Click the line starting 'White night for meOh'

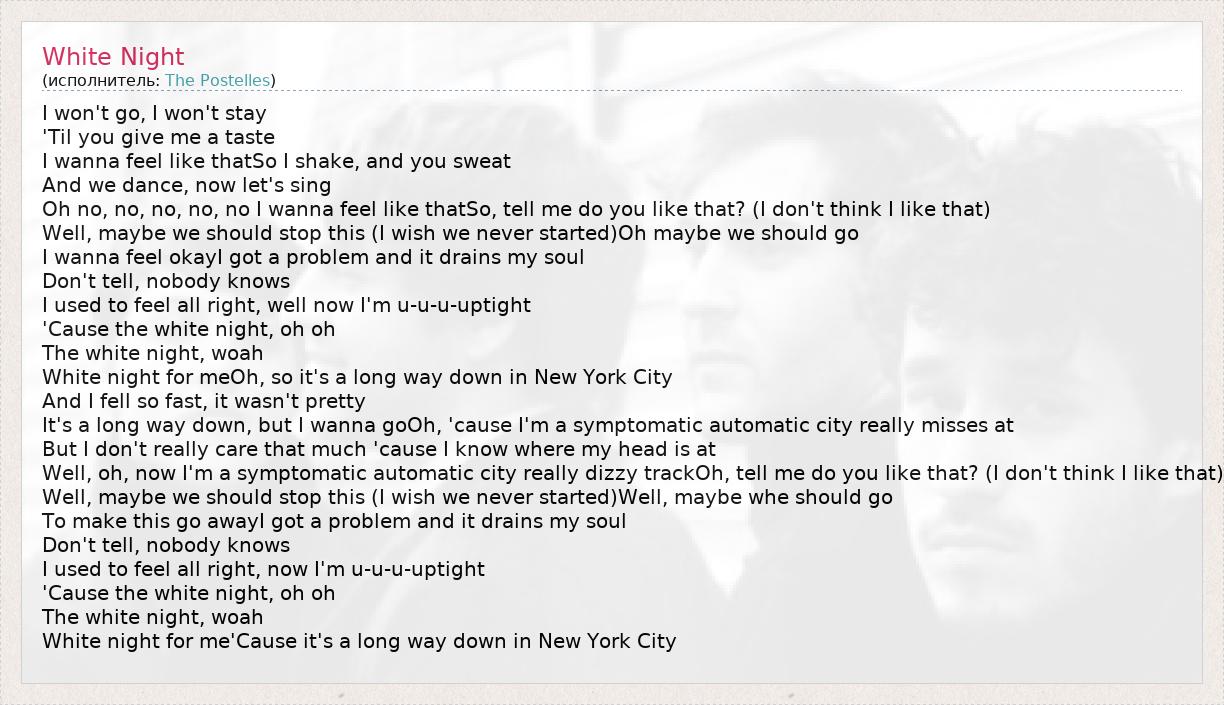click(357, 377)
